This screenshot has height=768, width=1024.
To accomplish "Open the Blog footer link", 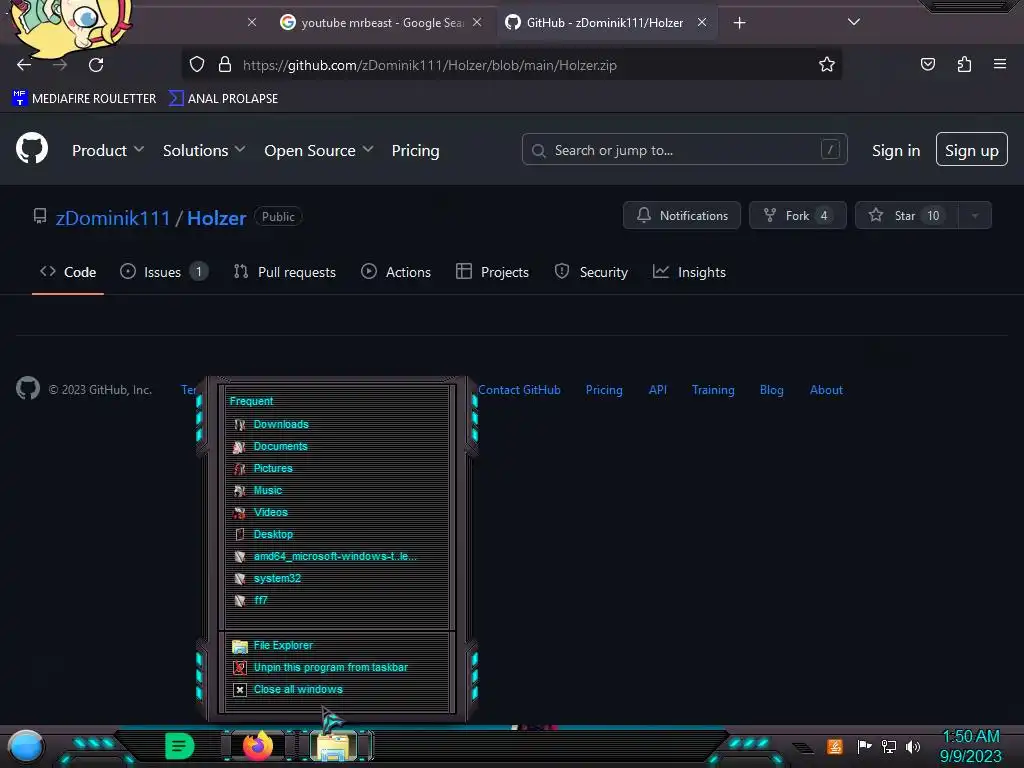I will [x=771, y=390].
